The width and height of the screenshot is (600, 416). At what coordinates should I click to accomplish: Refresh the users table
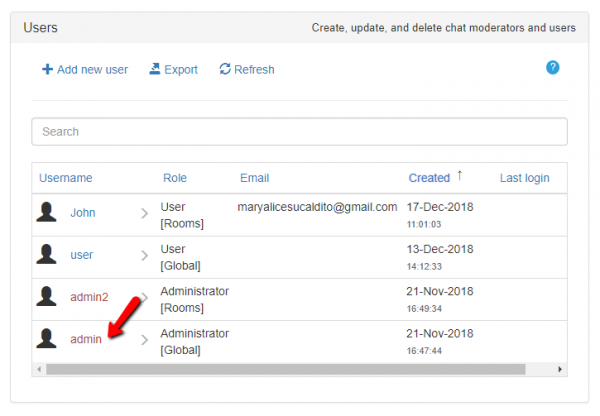(x=247, y=70)
